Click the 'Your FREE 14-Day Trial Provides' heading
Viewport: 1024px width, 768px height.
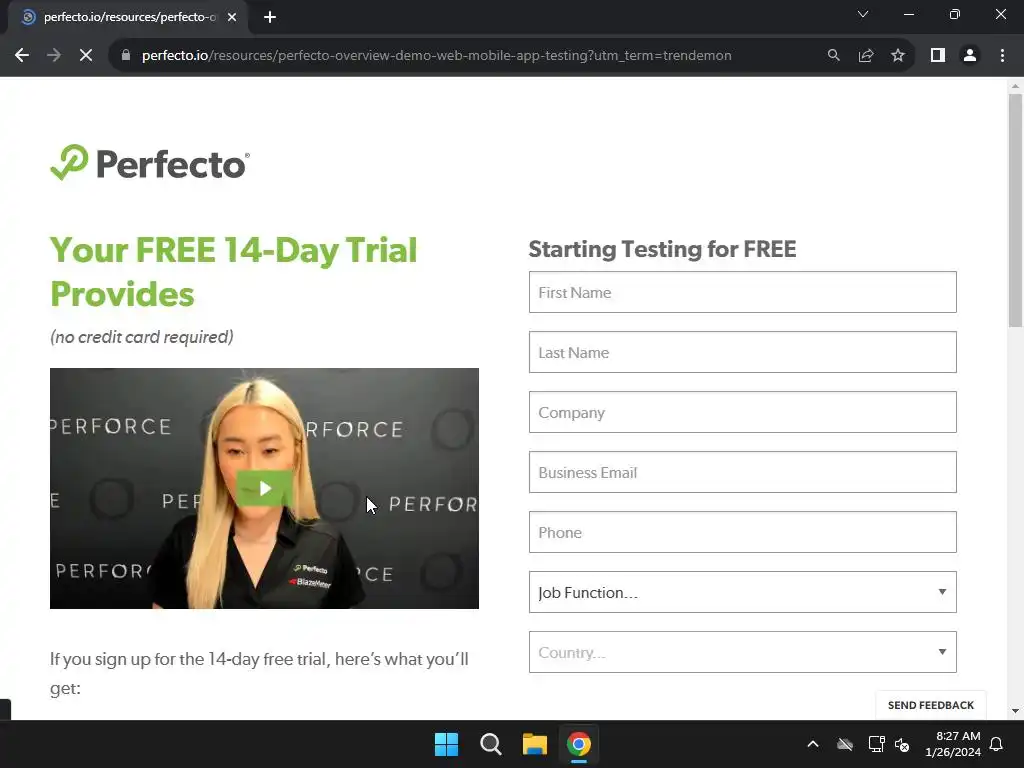234,272
